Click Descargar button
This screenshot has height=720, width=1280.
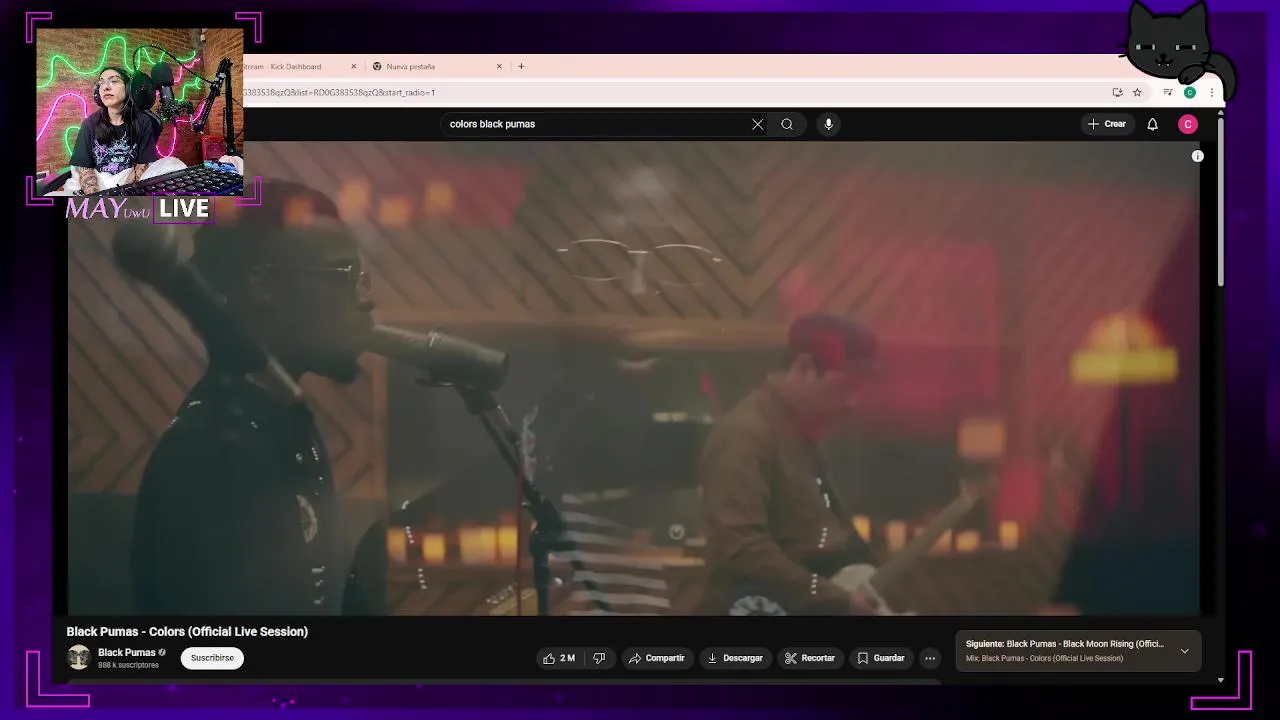tap(735, 658)
